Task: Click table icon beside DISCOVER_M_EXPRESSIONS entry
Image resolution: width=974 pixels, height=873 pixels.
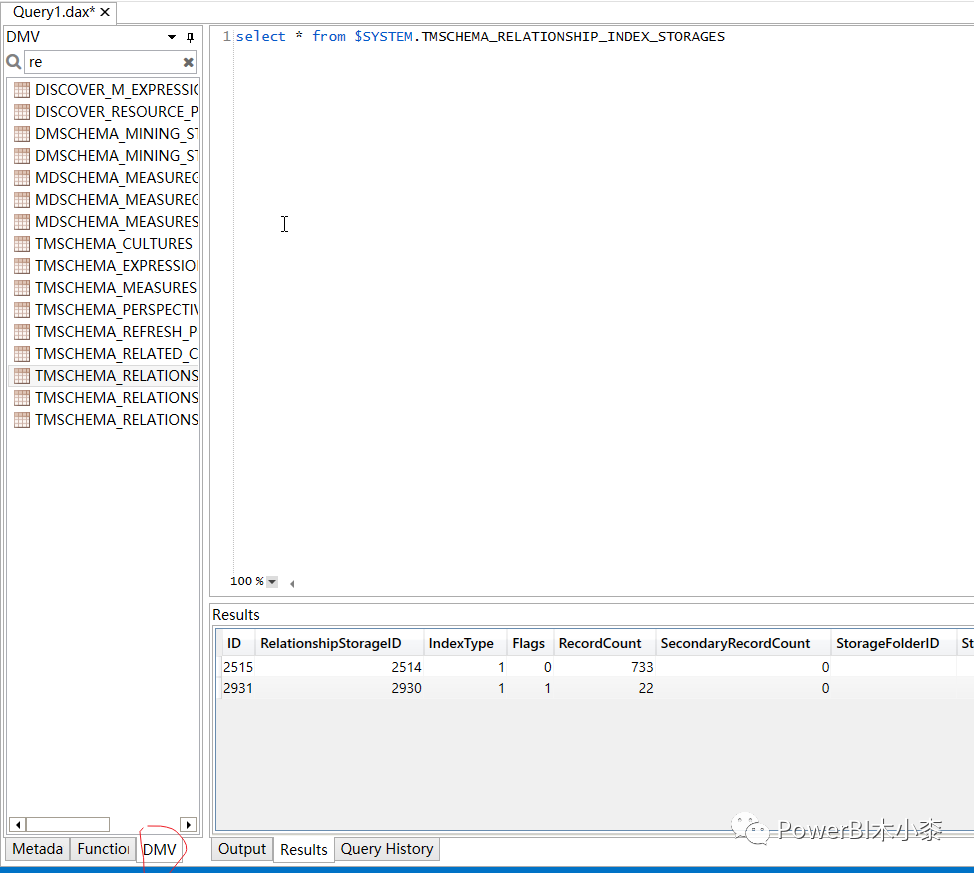Action: [22, 90]
